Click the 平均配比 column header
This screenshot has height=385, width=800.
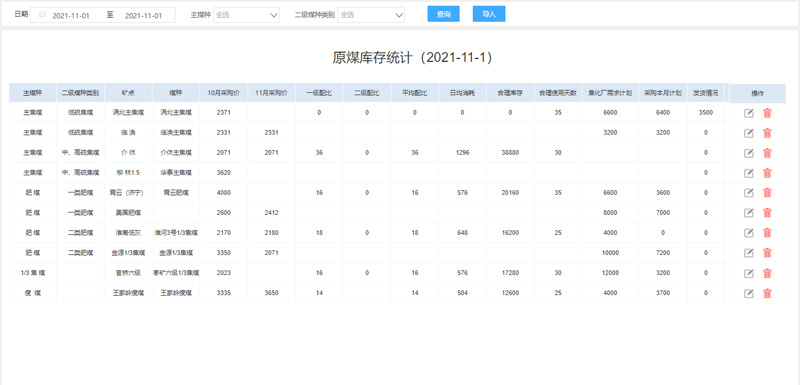click(x=415, y=93)
